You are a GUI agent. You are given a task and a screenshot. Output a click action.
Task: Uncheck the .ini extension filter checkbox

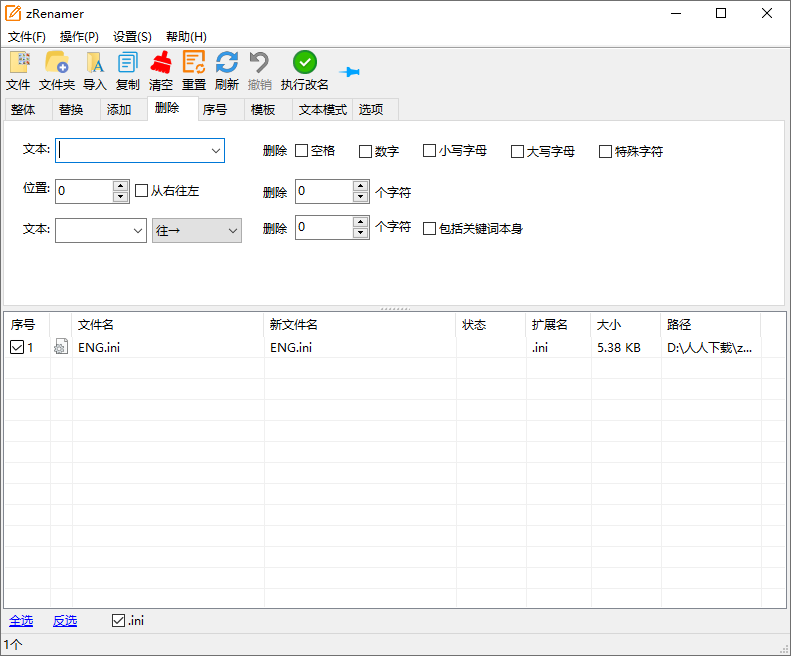click(x=119, y=621)
